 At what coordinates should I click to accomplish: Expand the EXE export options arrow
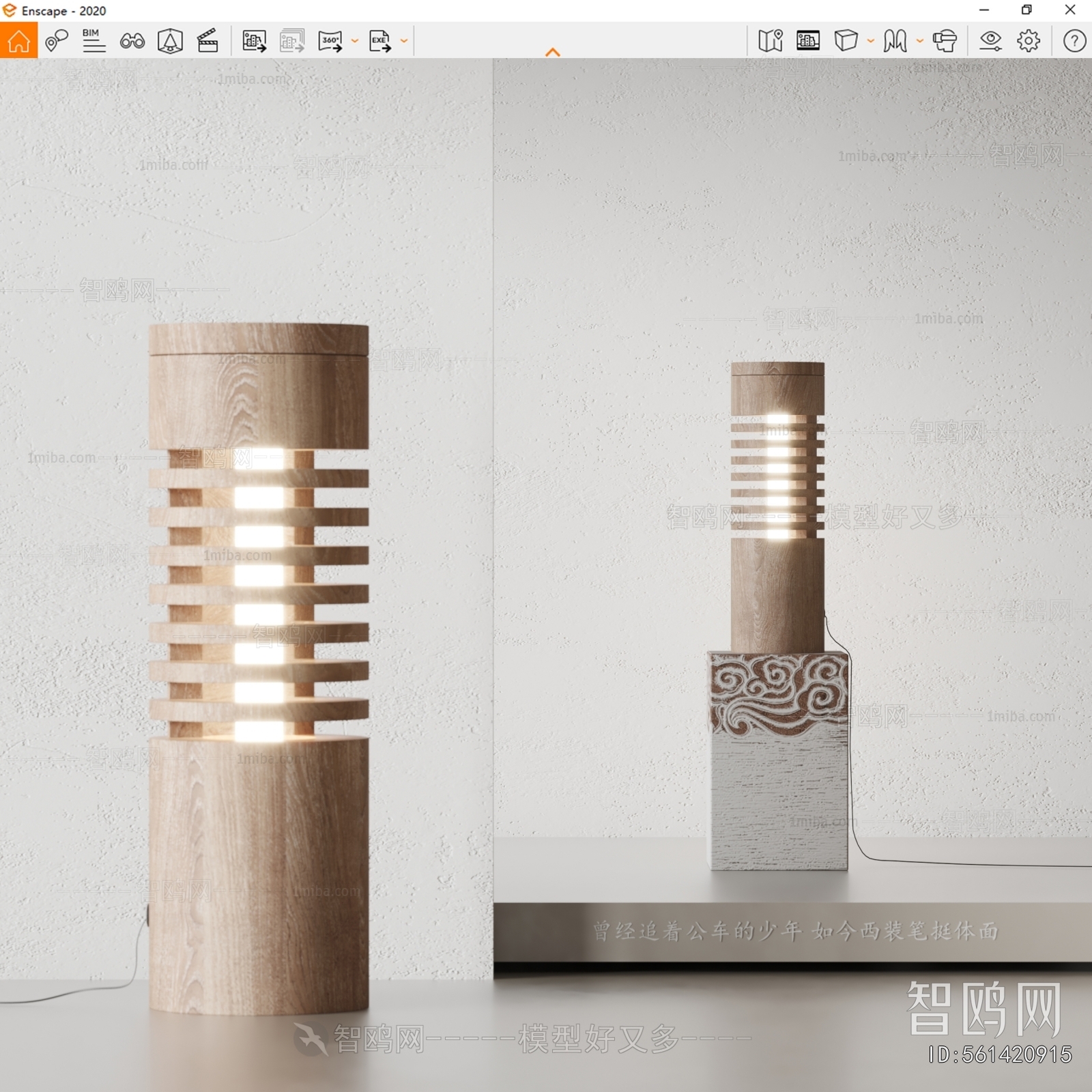[404, 41]
